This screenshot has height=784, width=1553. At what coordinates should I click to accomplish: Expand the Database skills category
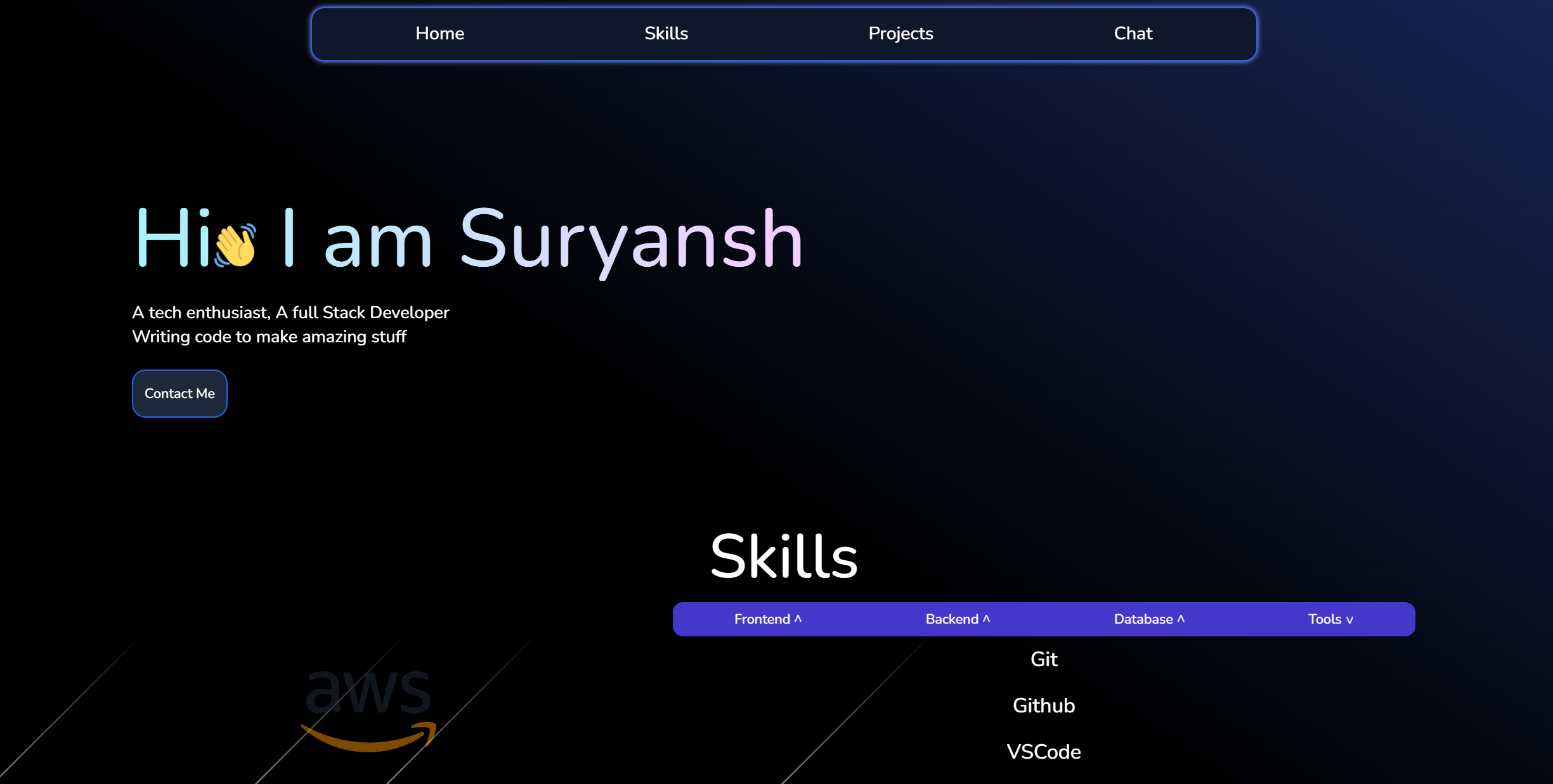[1149, 619]
